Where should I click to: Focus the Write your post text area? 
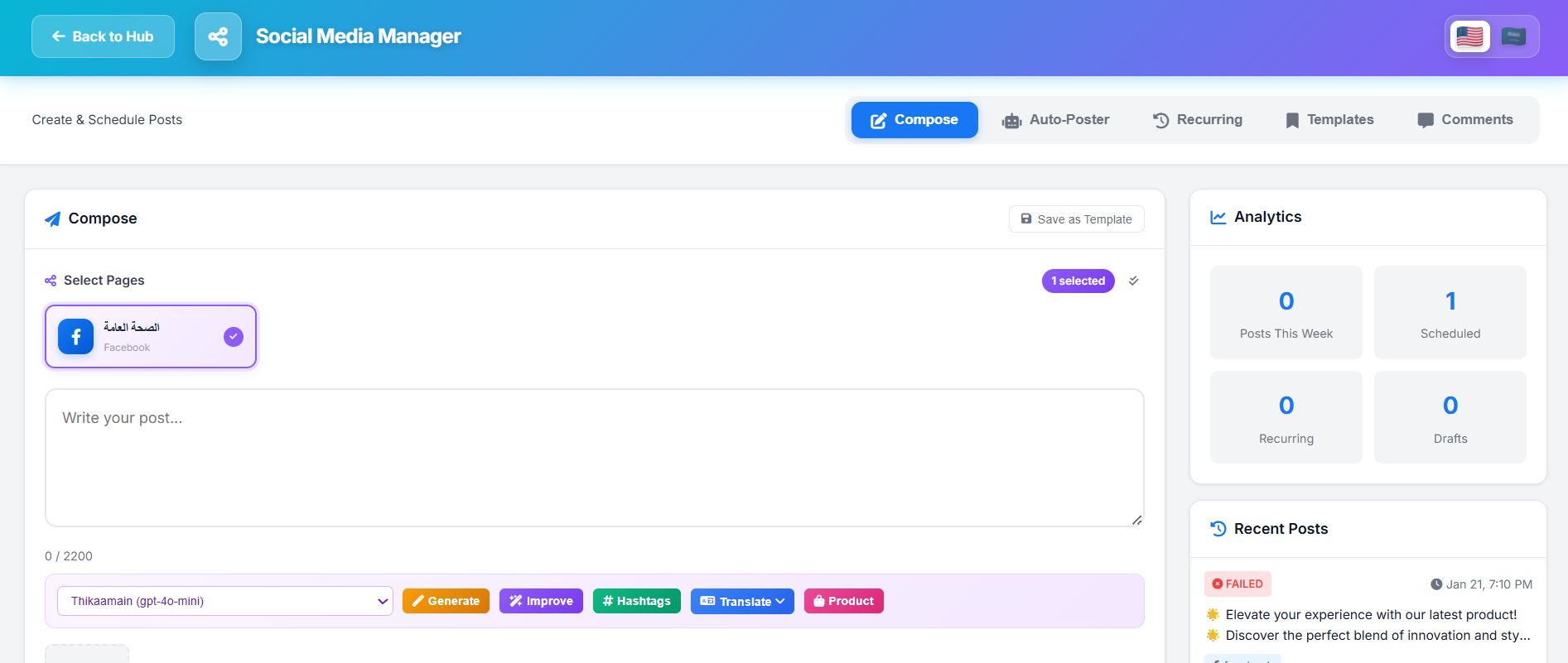(594, 458)
